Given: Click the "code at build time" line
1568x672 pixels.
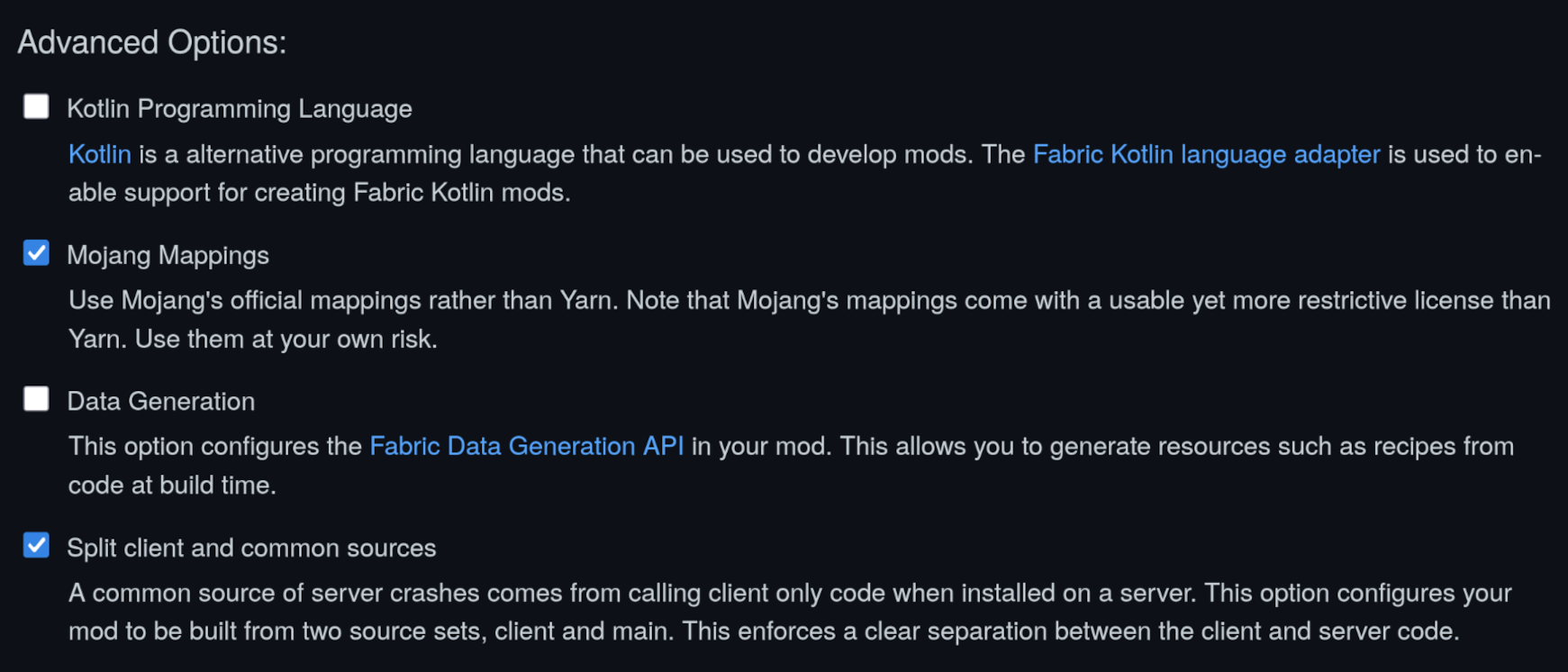Looking at the screenshot, I should 172,486.
